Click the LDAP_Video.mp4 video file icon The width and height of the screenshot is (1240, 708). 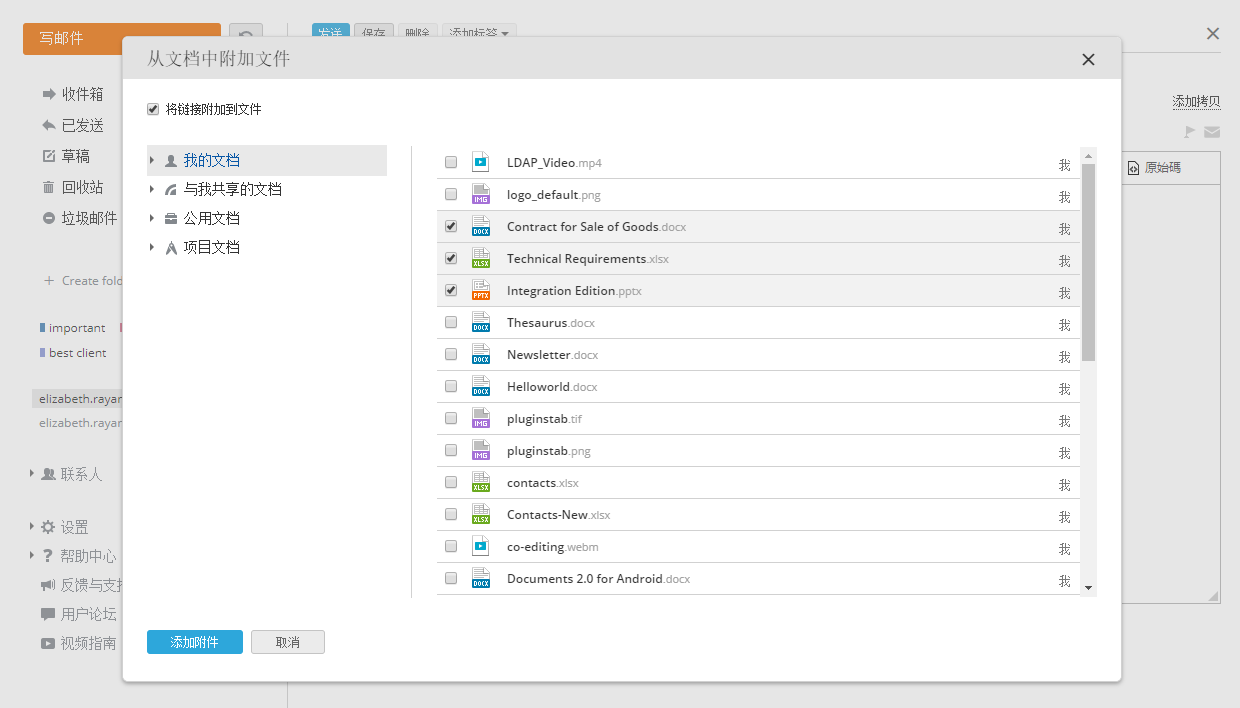click(481, 162)
